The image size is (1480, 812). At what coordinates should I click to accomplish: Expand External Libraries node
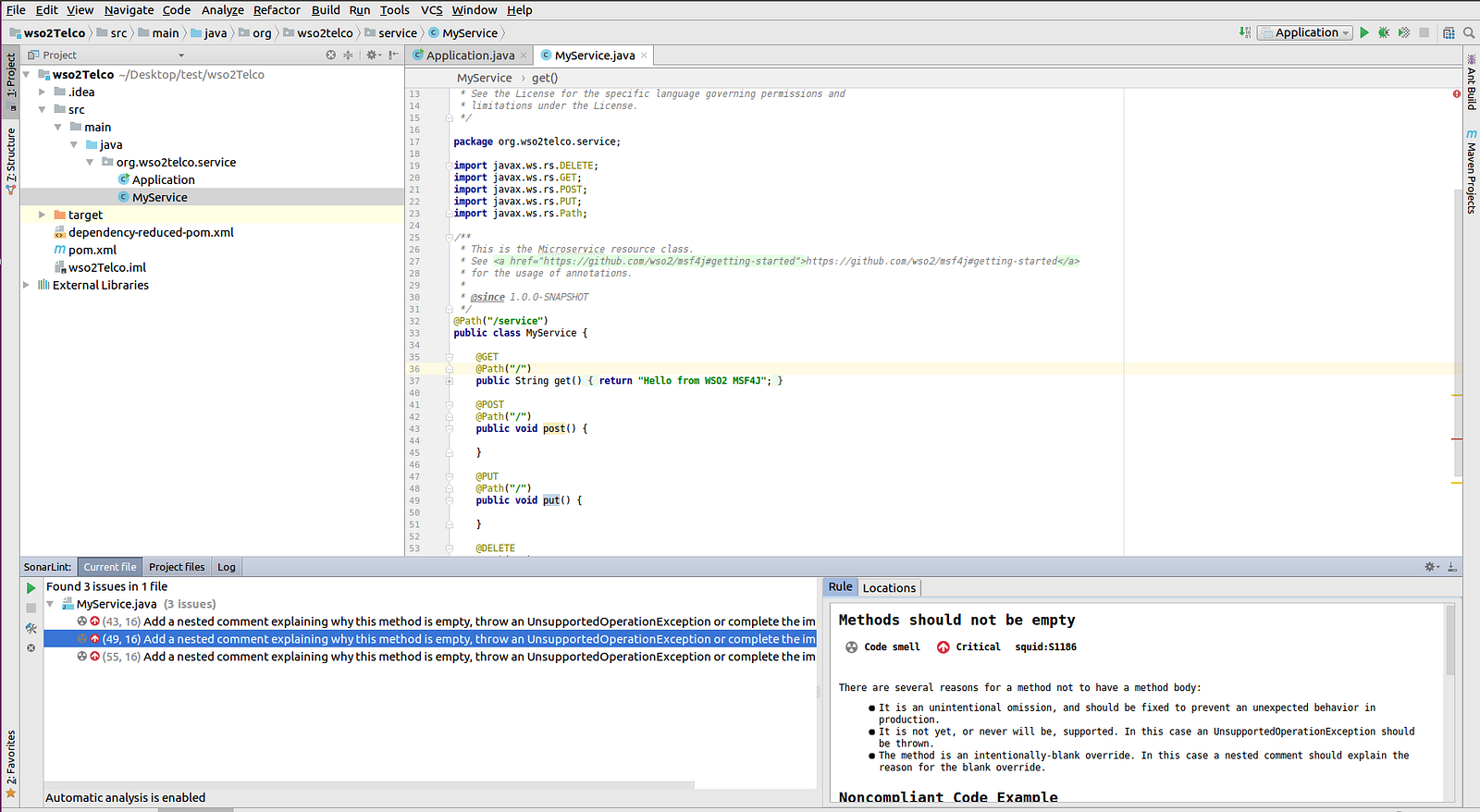(x=26, y=285)
